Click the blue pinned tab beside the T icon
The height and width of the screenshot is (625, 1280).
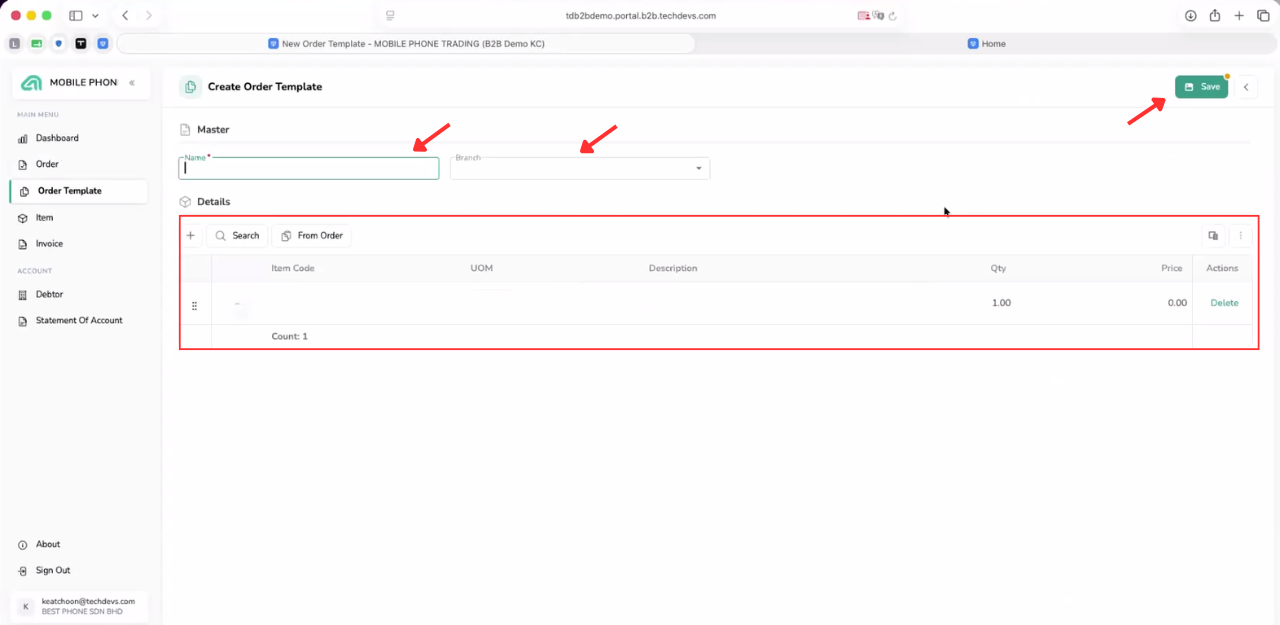point(103,44)
